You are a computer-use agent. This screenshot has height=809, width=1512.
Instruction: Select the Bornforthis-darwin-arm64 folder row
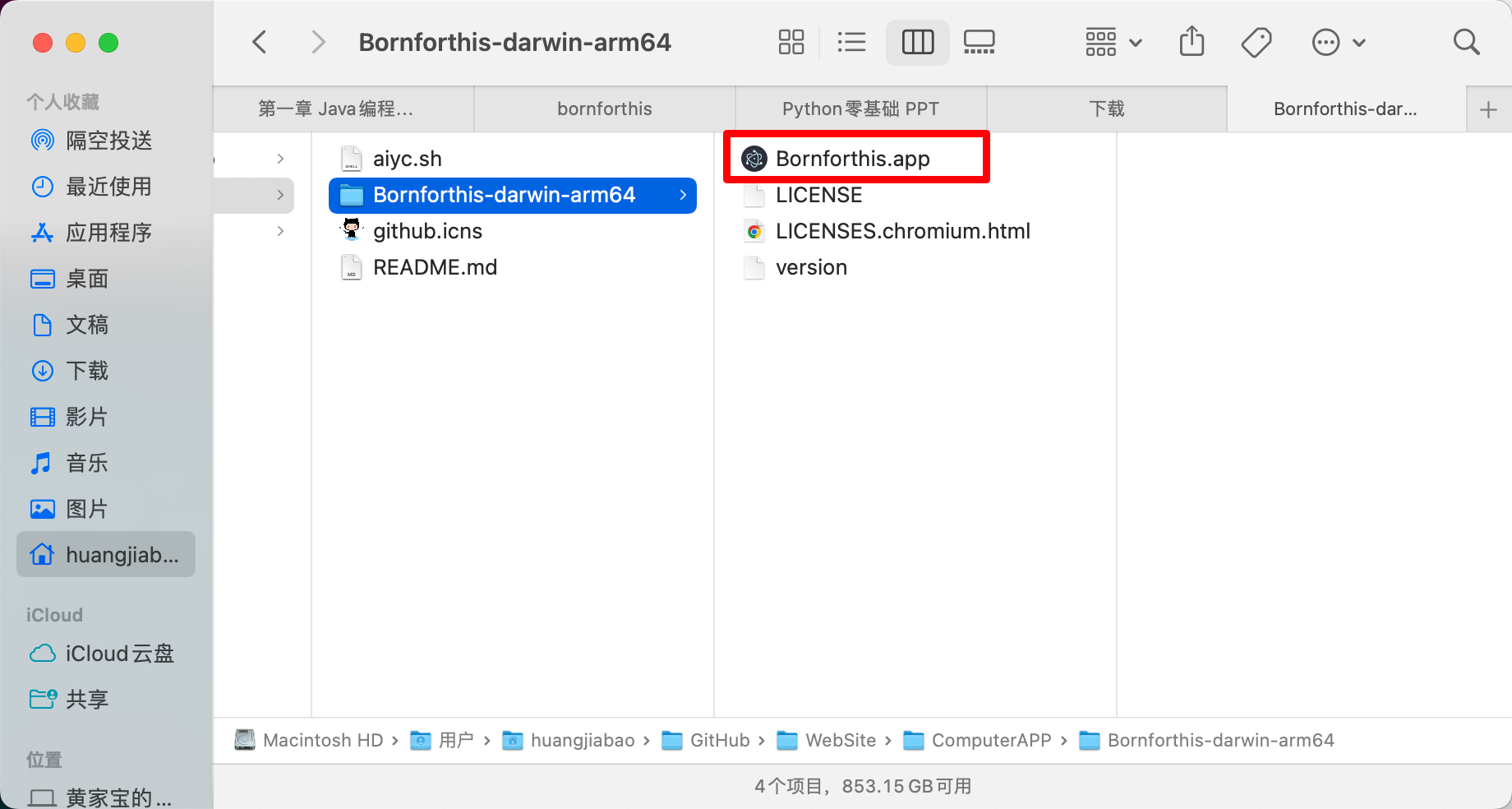tap(513, 195)
